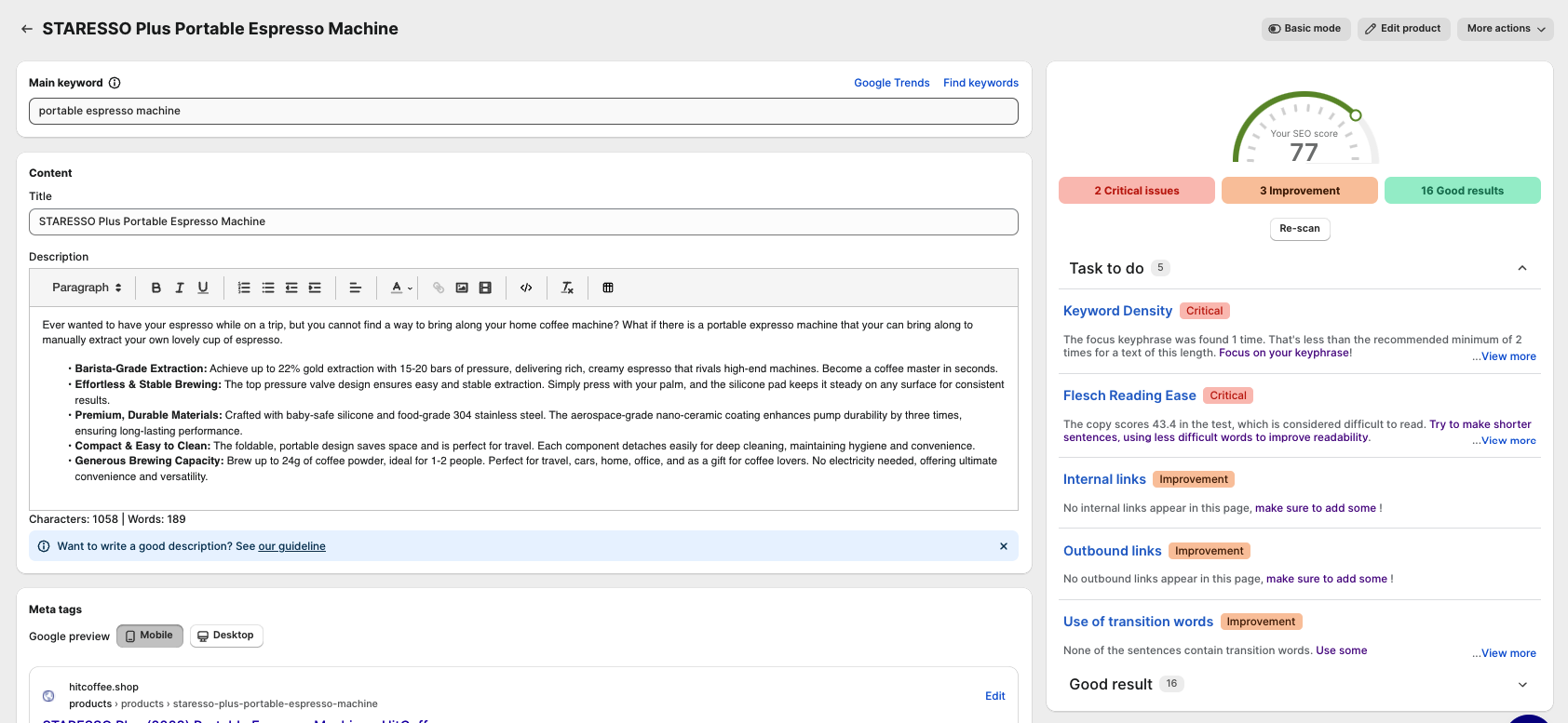
Task: Apply italic formatting in the editor toolbar
Action: click(180, 288)
